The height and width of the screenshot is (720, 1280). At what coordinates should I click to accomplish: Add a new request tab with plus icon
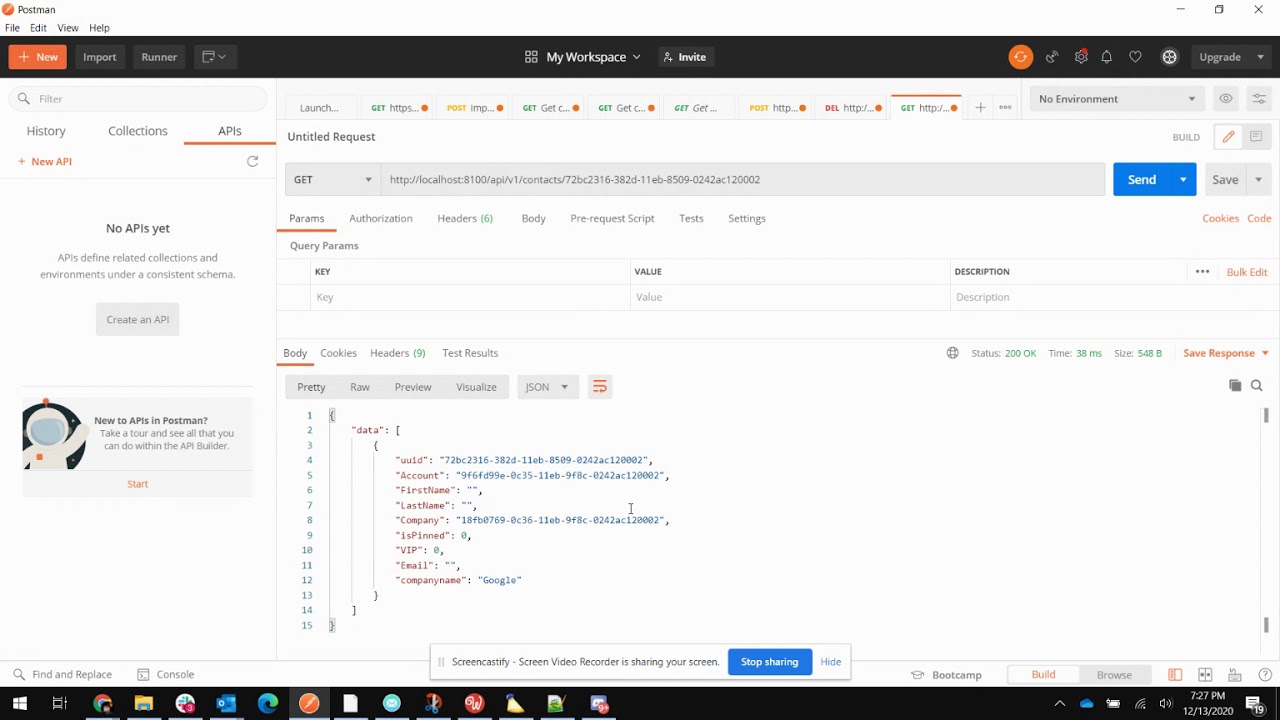980,107
